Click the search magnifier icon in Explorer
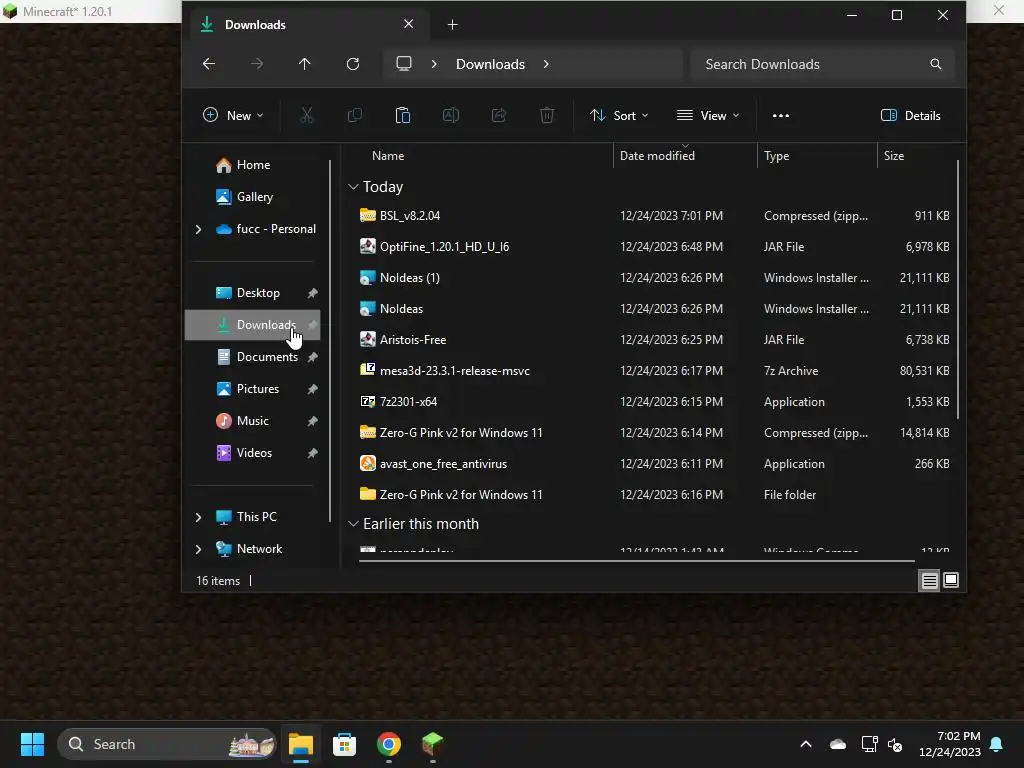The height and width of the screenshot is (768, 1024). click(936, 64)
